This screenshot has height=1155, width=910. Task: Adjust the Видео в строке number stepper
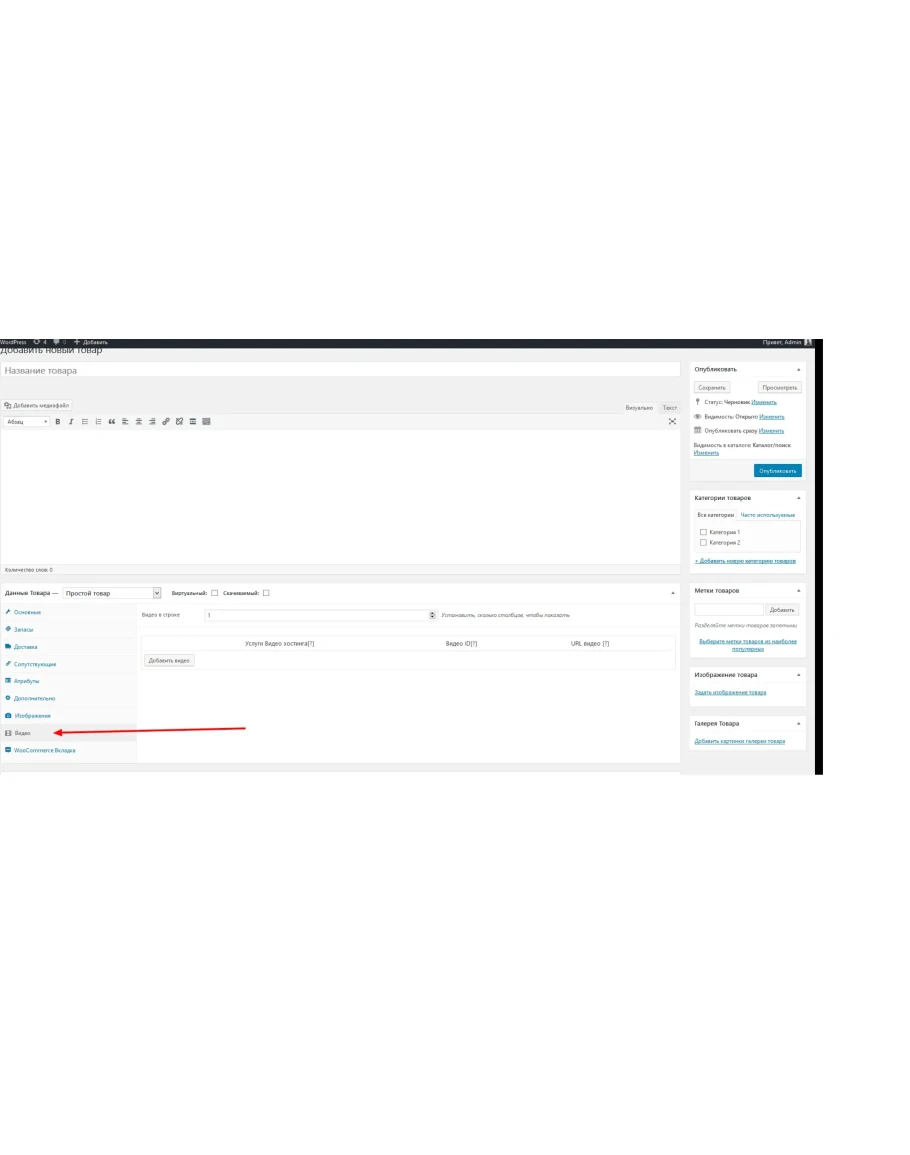(x=432, y=615)
